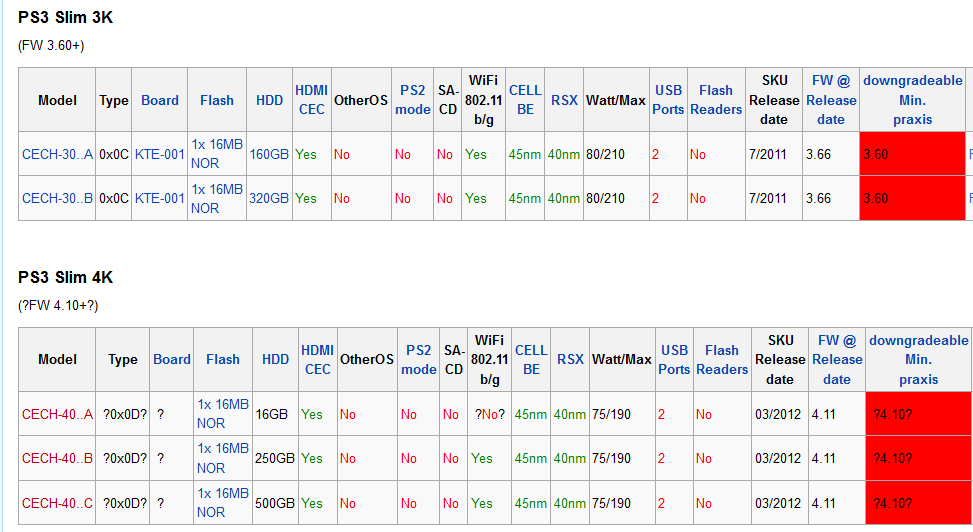Click Flash header in PS3 Slim 3K table

tap(217, 100)
